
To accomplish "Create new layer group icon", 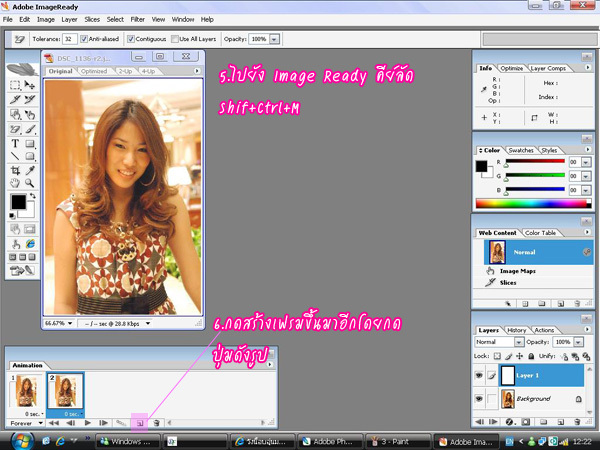I will tap(543, 422).
